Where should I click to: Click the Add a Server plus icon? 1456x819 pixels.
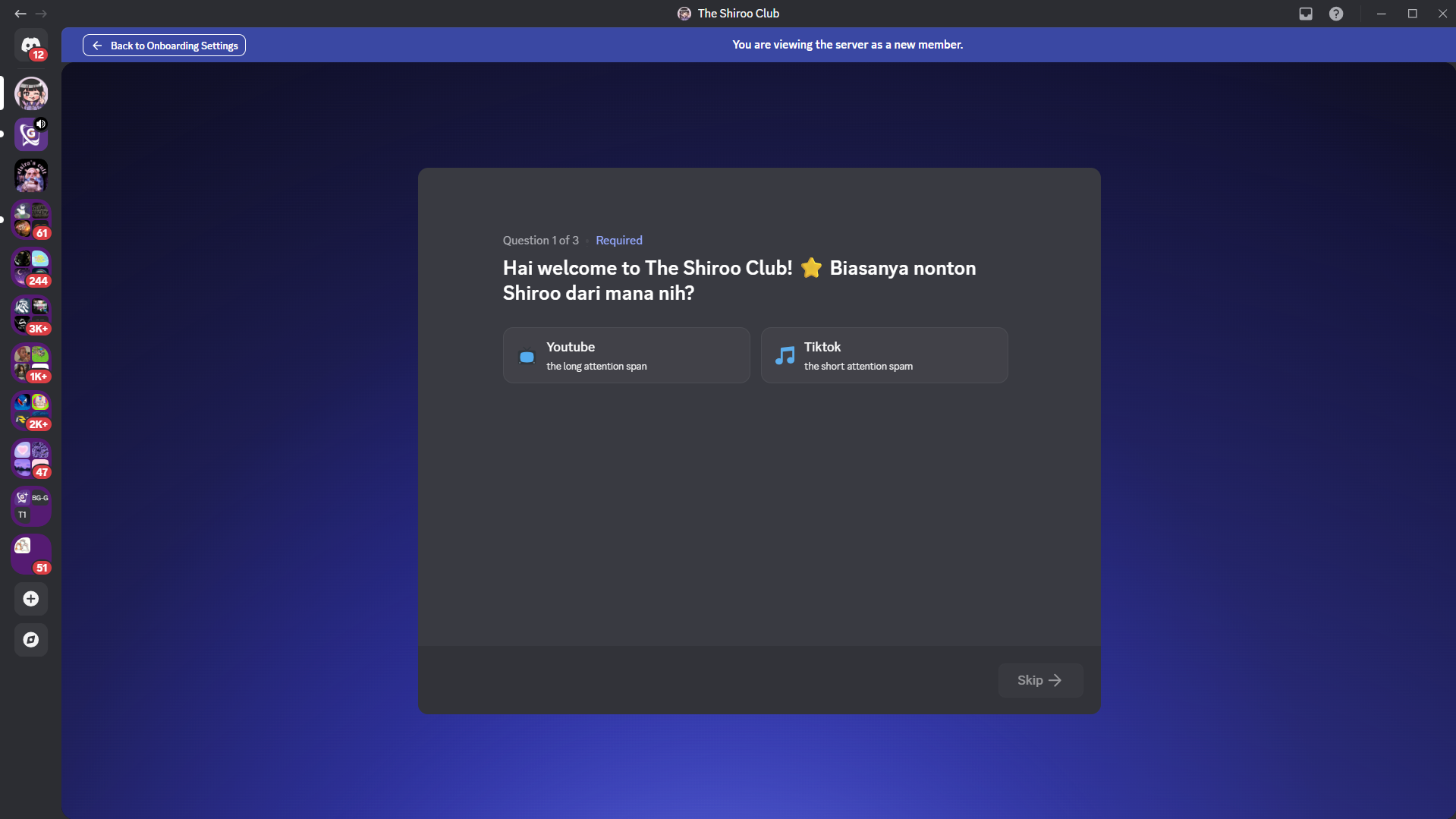31,599
